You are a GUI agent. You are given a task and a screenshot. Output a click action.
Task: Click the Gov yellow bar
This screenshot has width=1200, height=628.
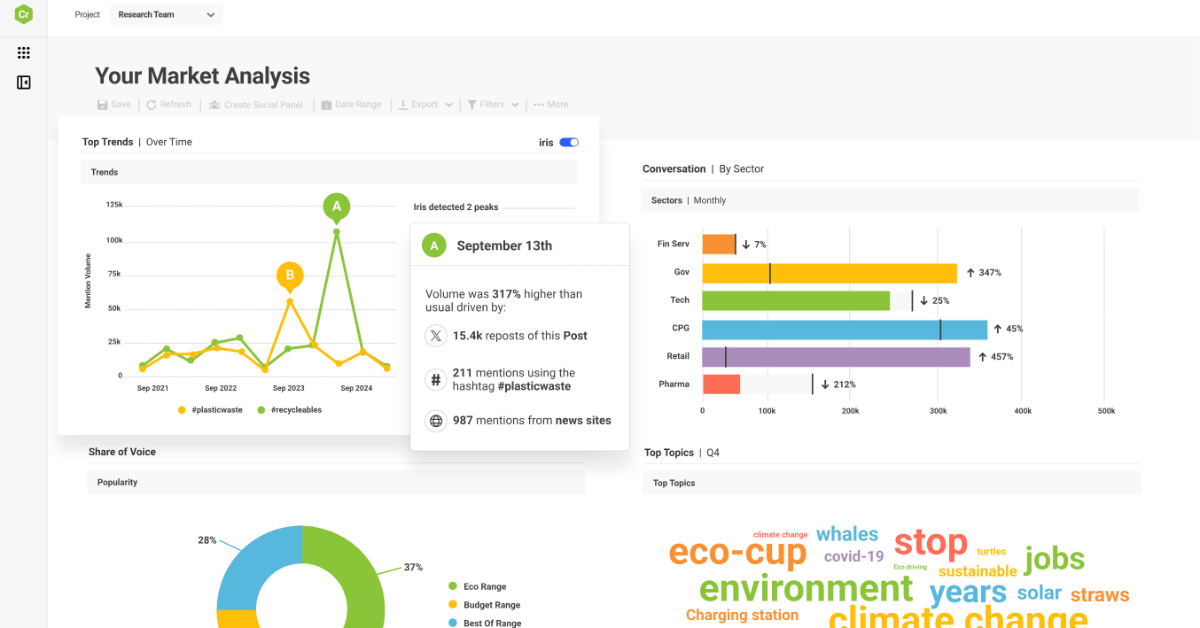829,272
